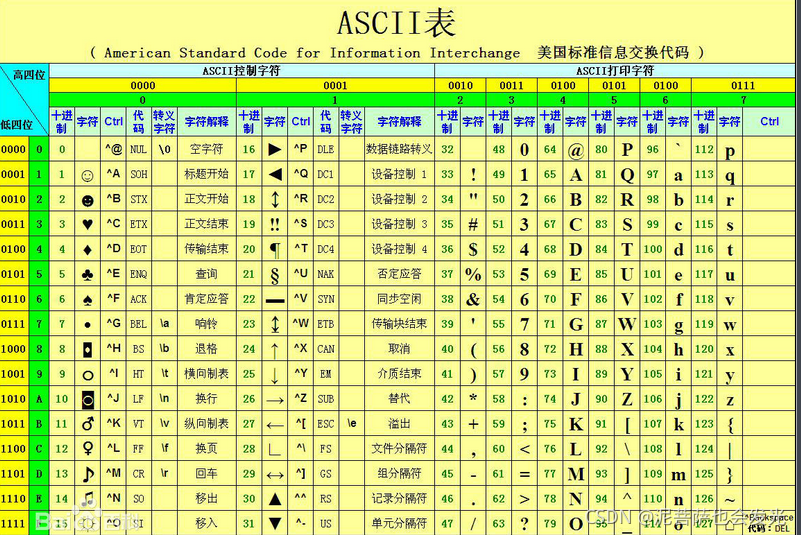
Task: Click the up arrow symbol beside ^X
Action: (x=275, y=351)
